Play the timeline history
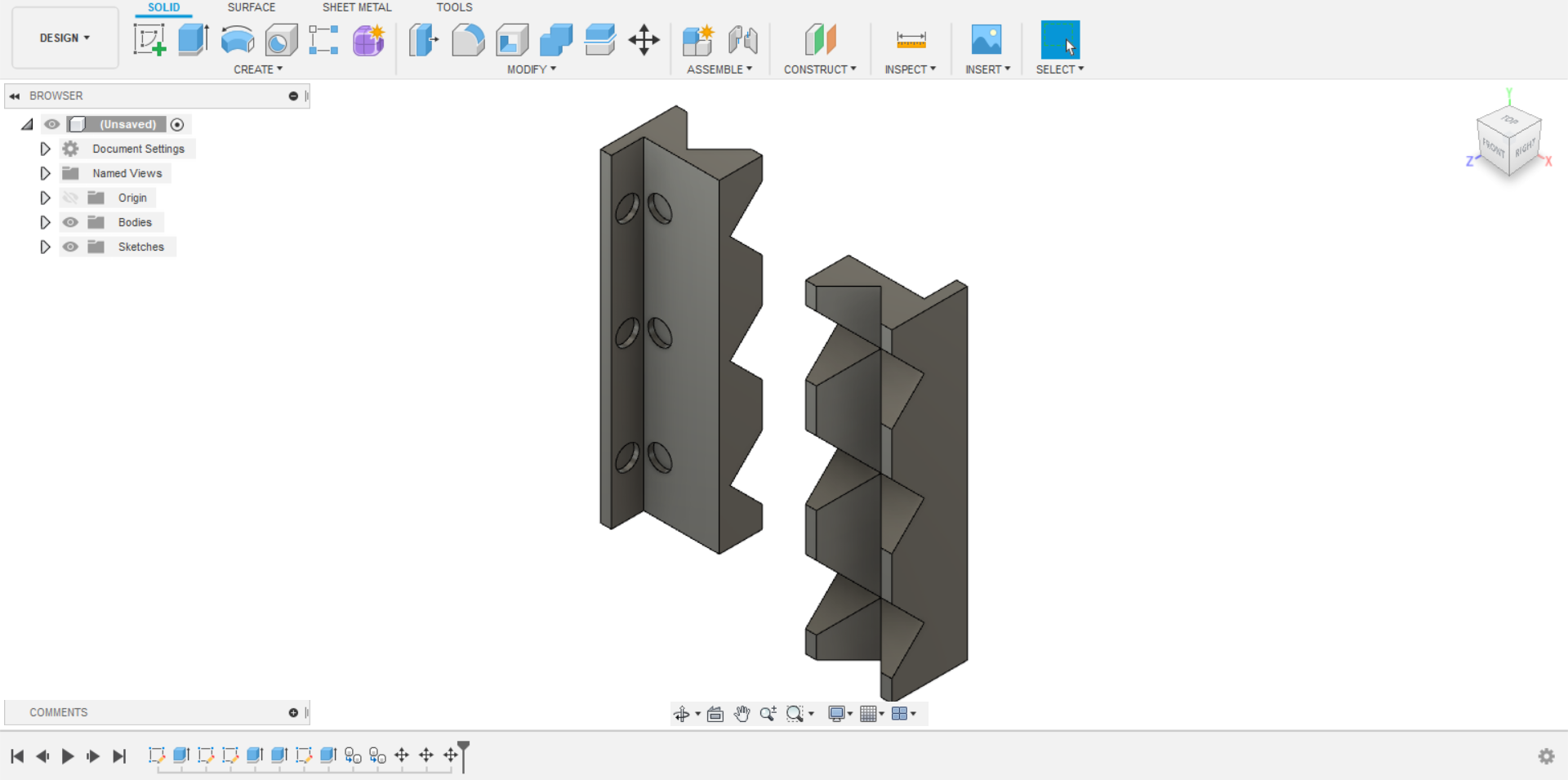This screenshot has height=780, width=1568. [x=68, y=756]
